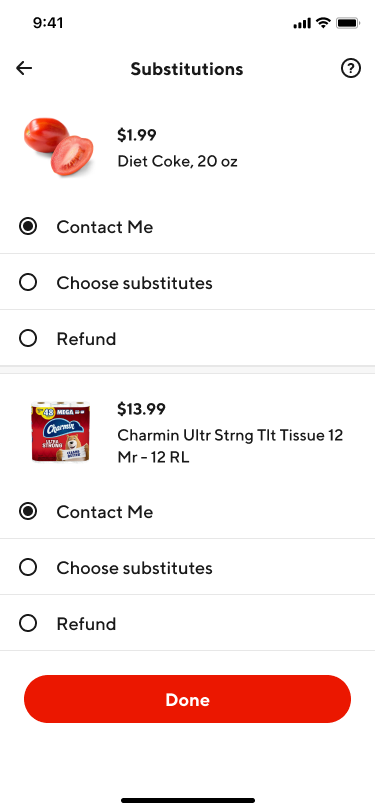This screenshot has height=812, width=375.
Task: Select Refund for Charmin tissue
Action: click(188, 624)
